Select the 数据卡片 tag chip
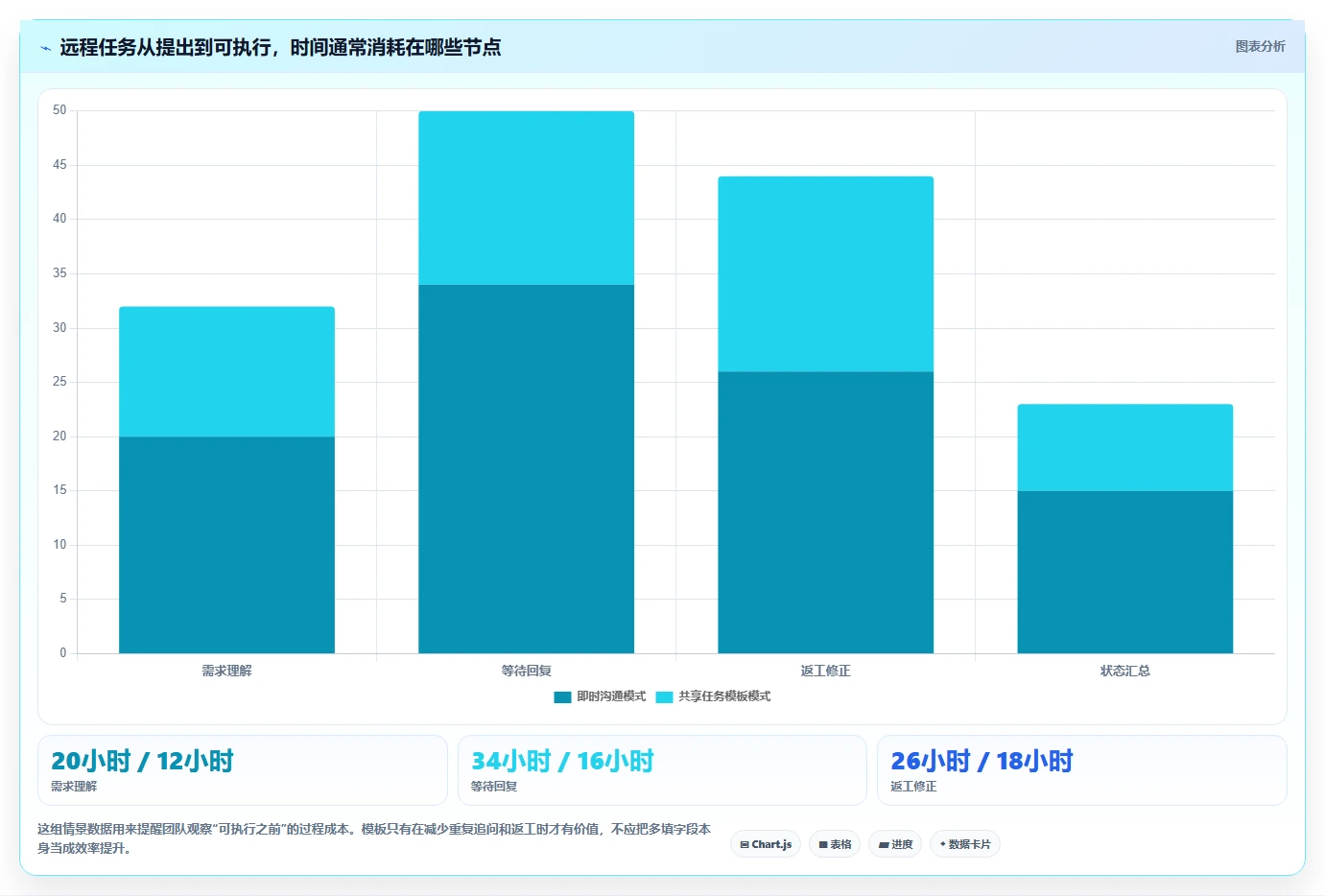 tap(965, 844)
